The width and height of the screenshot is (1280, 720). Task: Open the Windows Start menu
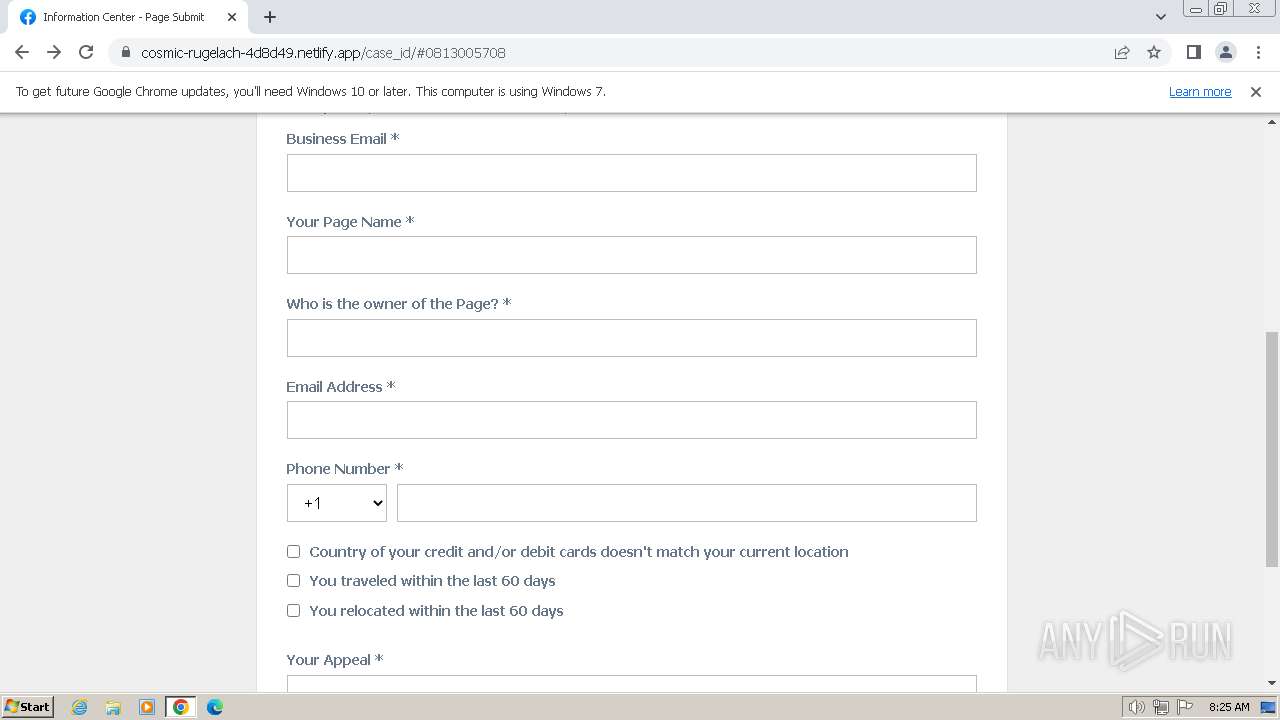pos(27,706)
